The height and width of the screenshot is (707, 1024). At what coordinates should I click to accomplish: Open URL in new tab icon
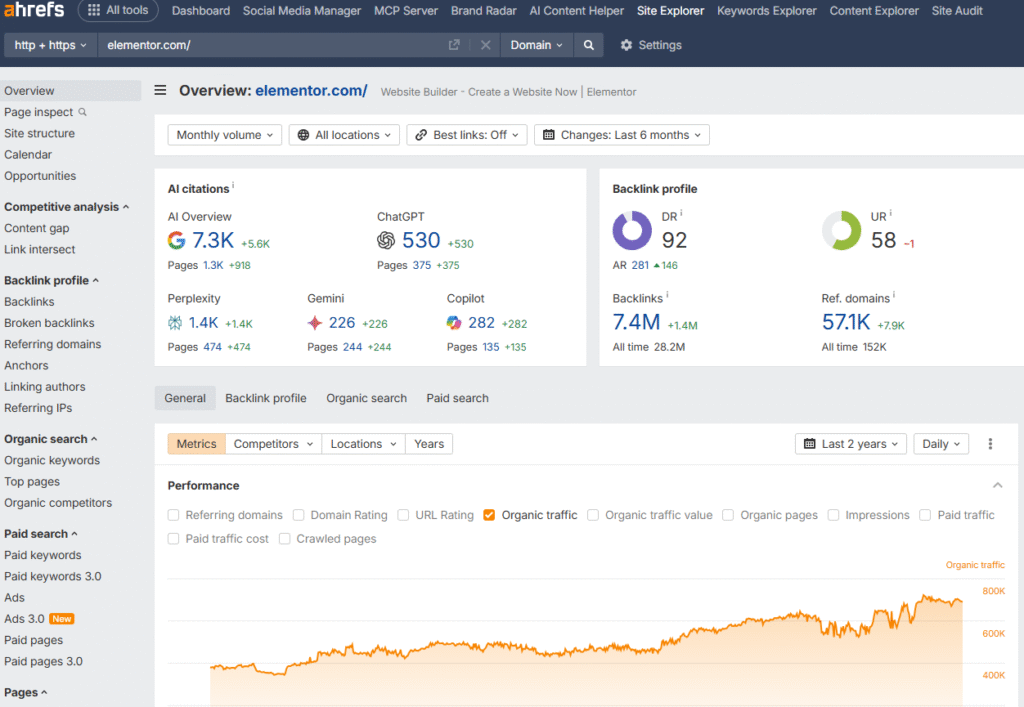point(454,45)
